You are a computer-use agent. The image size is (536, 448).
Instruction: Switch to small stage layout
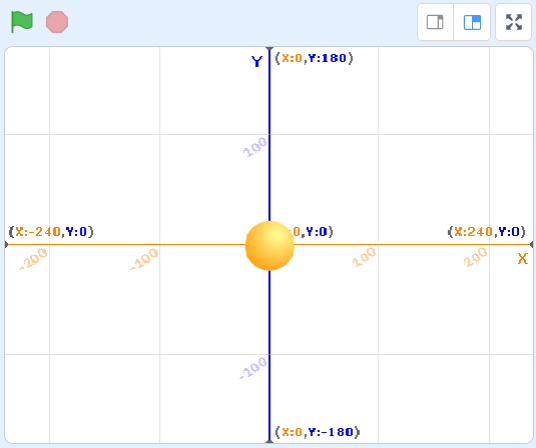pyautogui.click(x=436, y=22)
